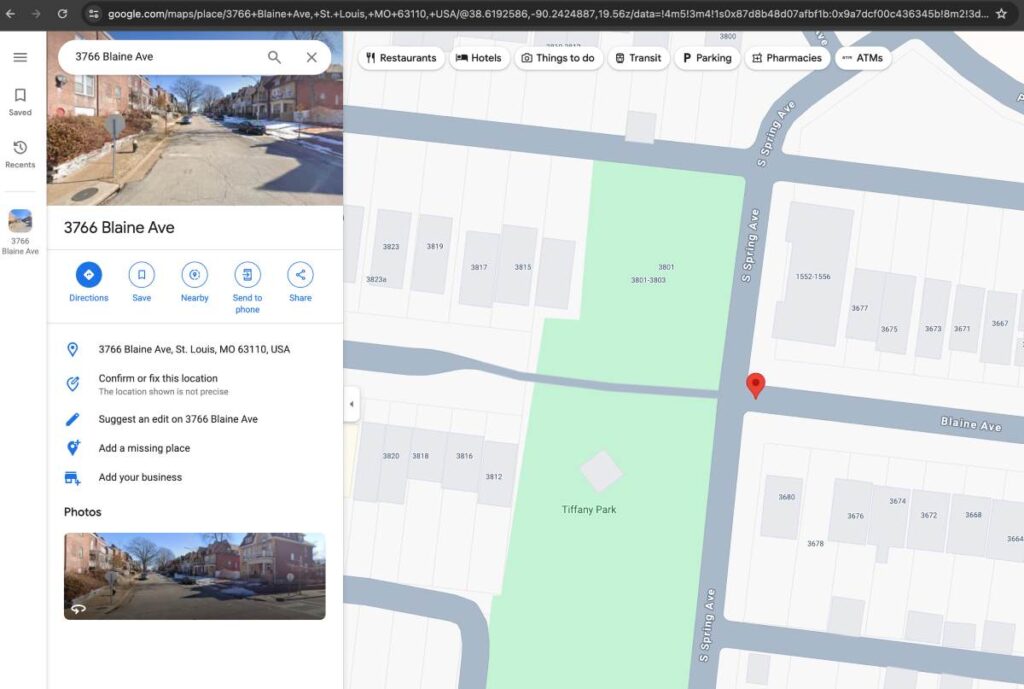The image size is (1024, 689).
Task: Filter map by Restaurants
Action: pos(401,58)
